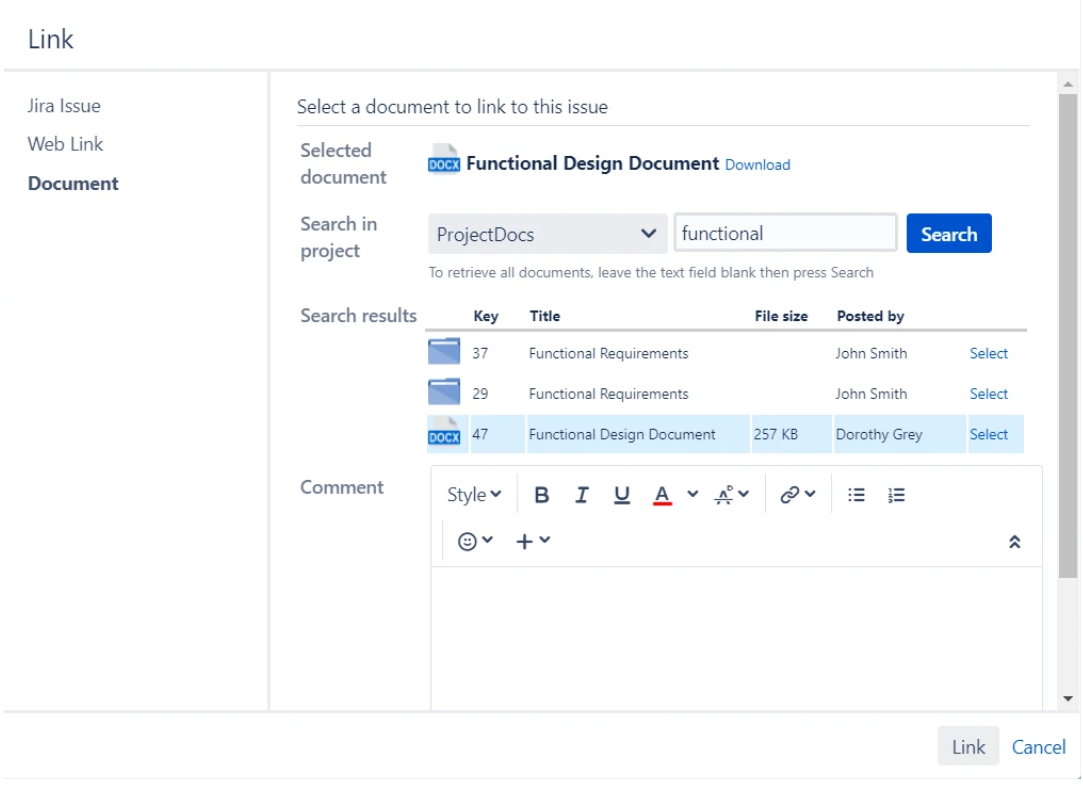Viewport: 1083px width, 787px height.
Task: Toggle bold formatting in comment editor
Action: pyautogui.click(x=542, y=495)
